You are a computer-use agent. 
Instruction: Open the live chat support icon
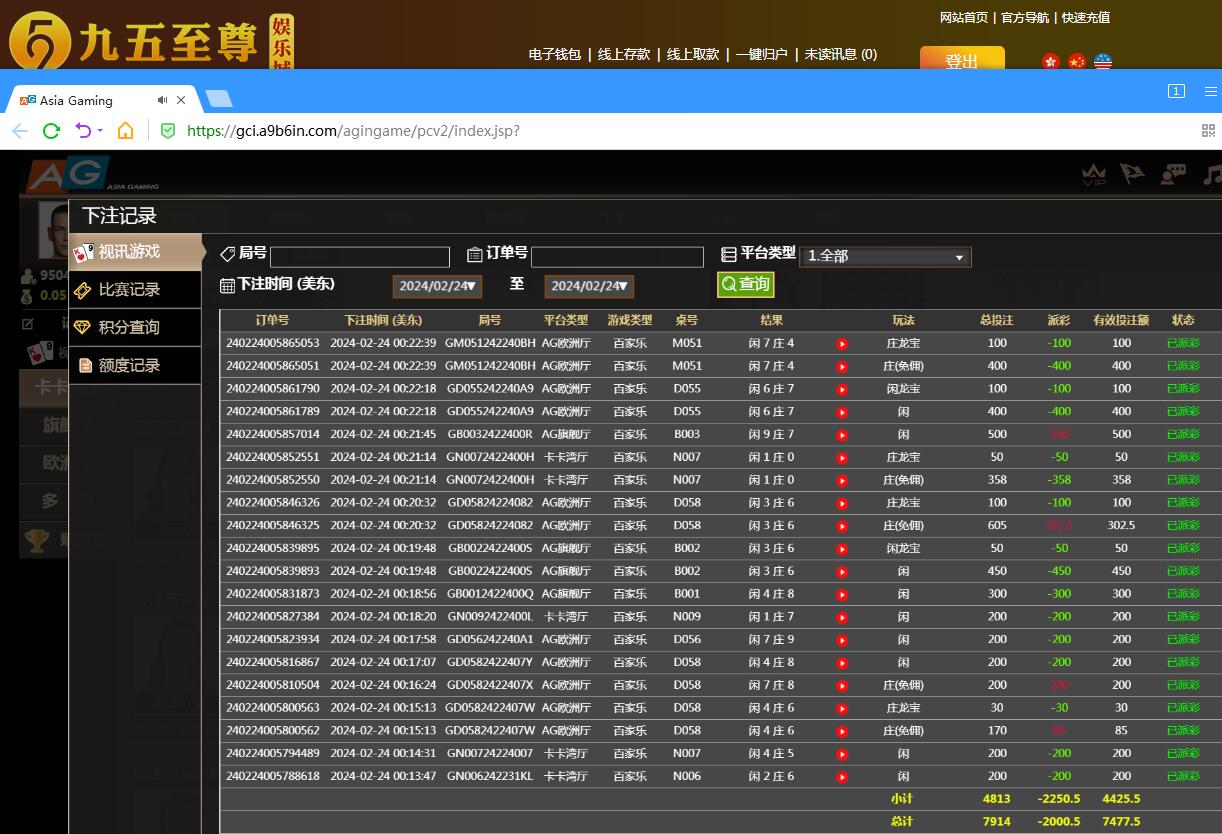(1173, 175)
